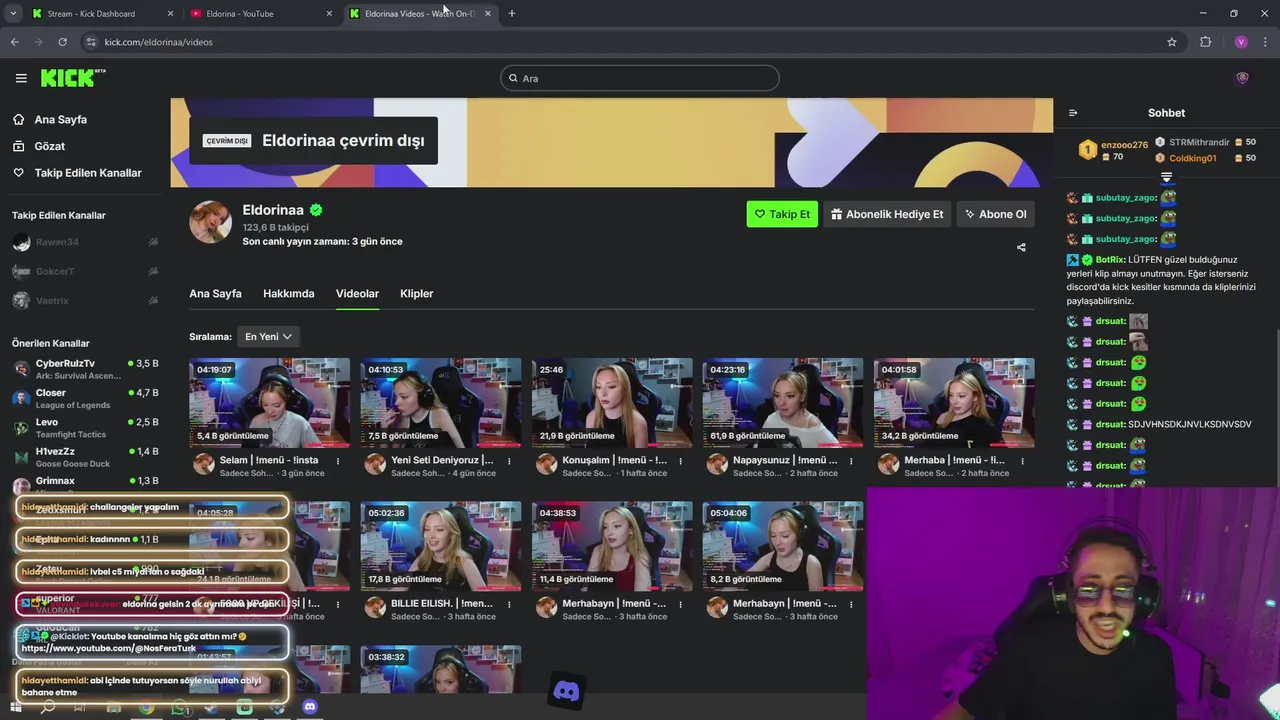
Task: Switch to the Klipler tab
Action: click(x=416, y=293)
